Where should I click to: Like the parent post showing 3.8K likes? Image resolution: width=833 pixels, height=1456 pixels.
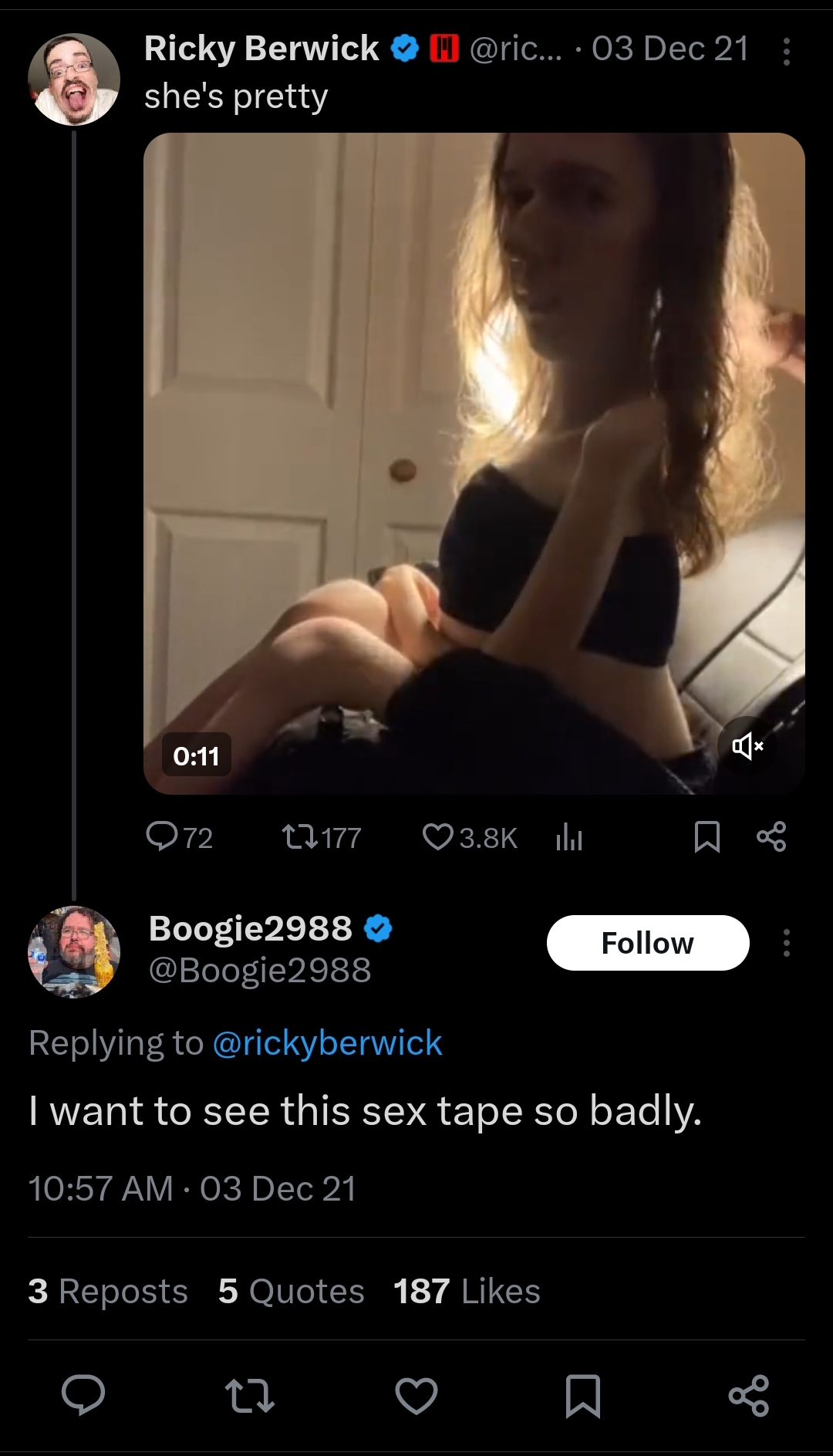(x=470, y=837)
